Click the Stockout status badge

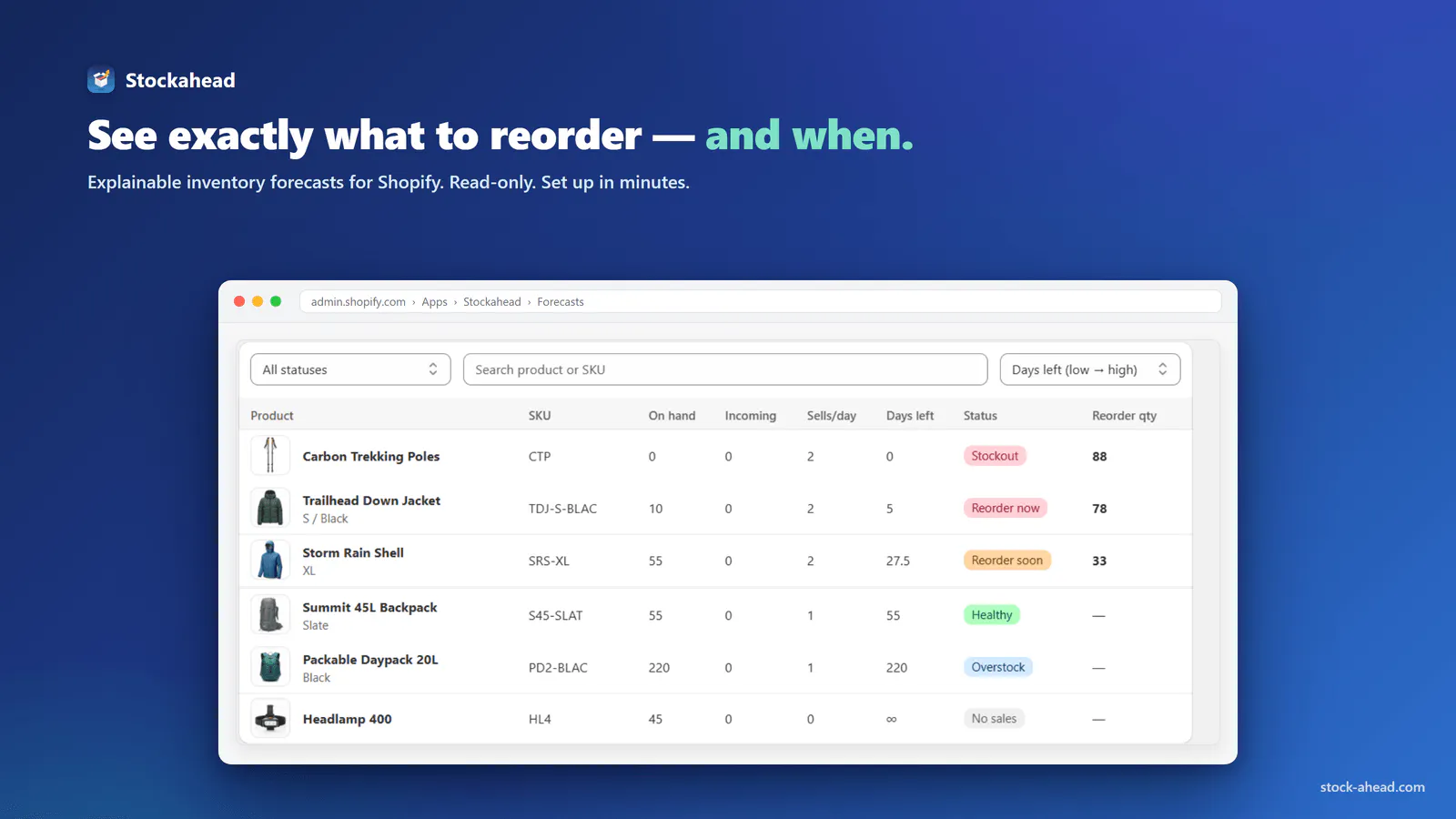[995, 456]
